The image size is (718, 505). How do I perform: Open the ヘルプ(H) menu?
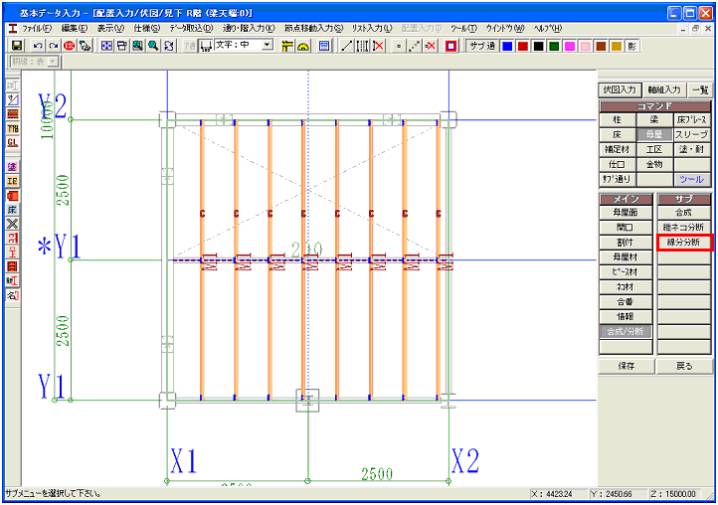pyautogui.click(x=548, y=28)
